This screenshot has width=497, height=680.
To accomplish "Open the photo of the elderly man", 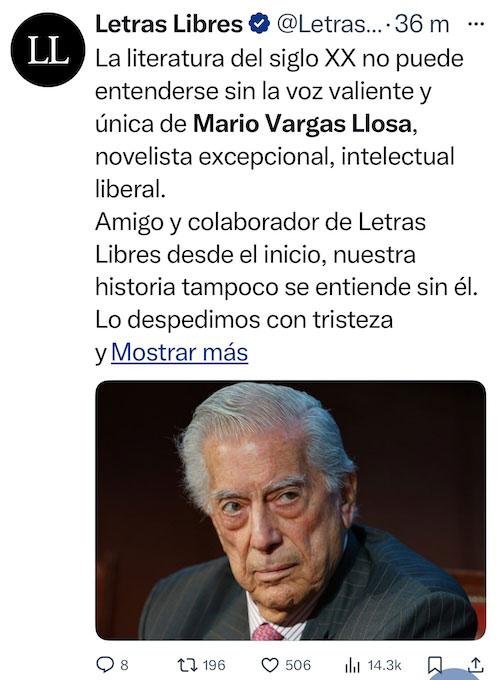I will click(x=290, y=510).
